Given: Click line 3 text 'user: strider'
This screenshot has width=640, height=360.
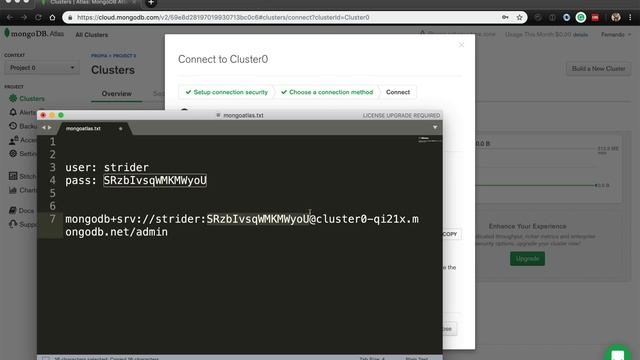Looking at the screenshot, I should 107,167.
